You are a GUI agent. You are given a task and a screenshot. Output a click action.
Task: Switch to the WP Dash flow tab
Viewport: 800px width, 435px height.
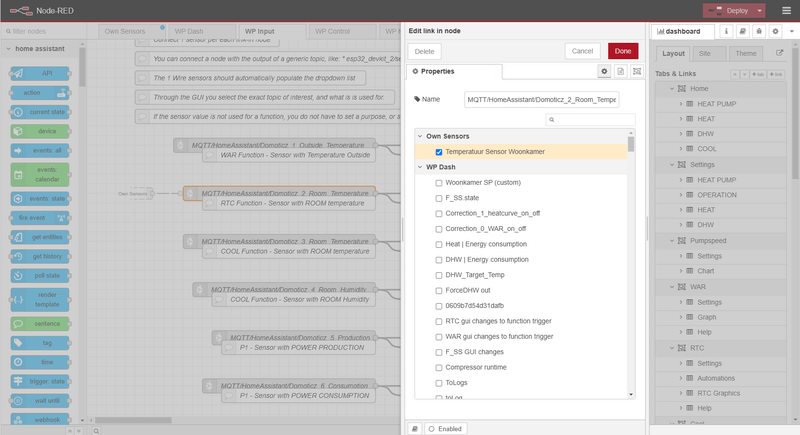tap(202, 31)
